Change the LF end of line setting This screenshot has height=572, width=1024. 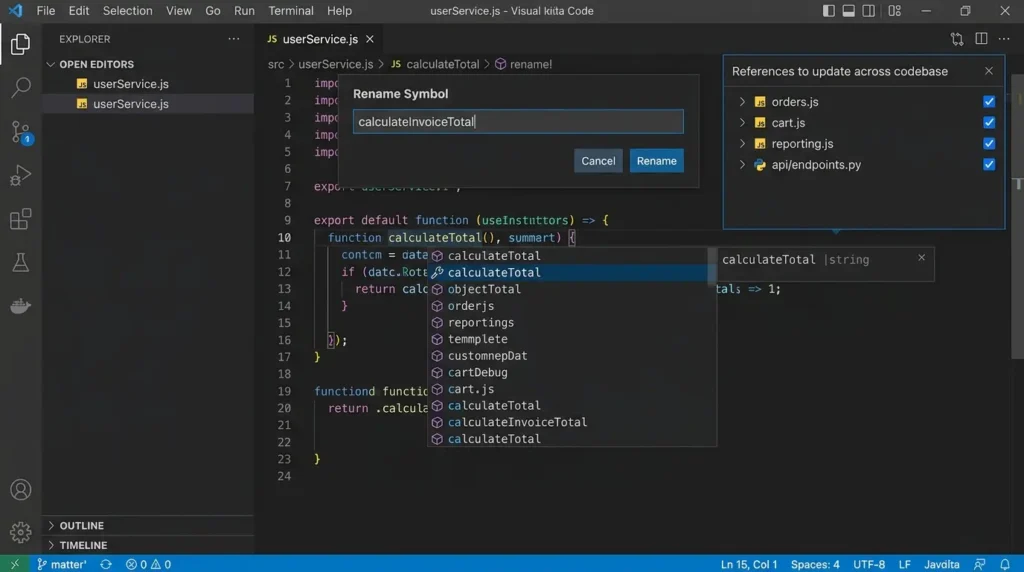[904, 564]
